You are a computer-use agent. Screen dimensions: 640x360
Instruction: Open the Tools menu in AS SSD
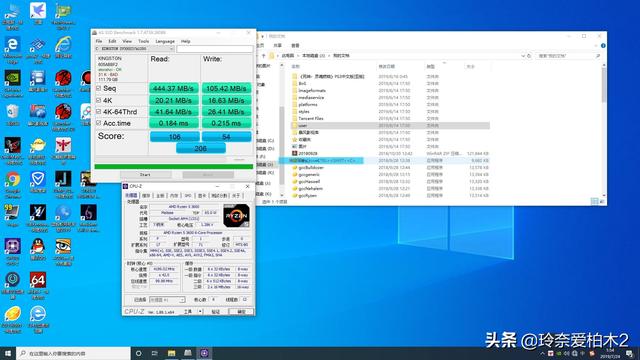point(144,41)
